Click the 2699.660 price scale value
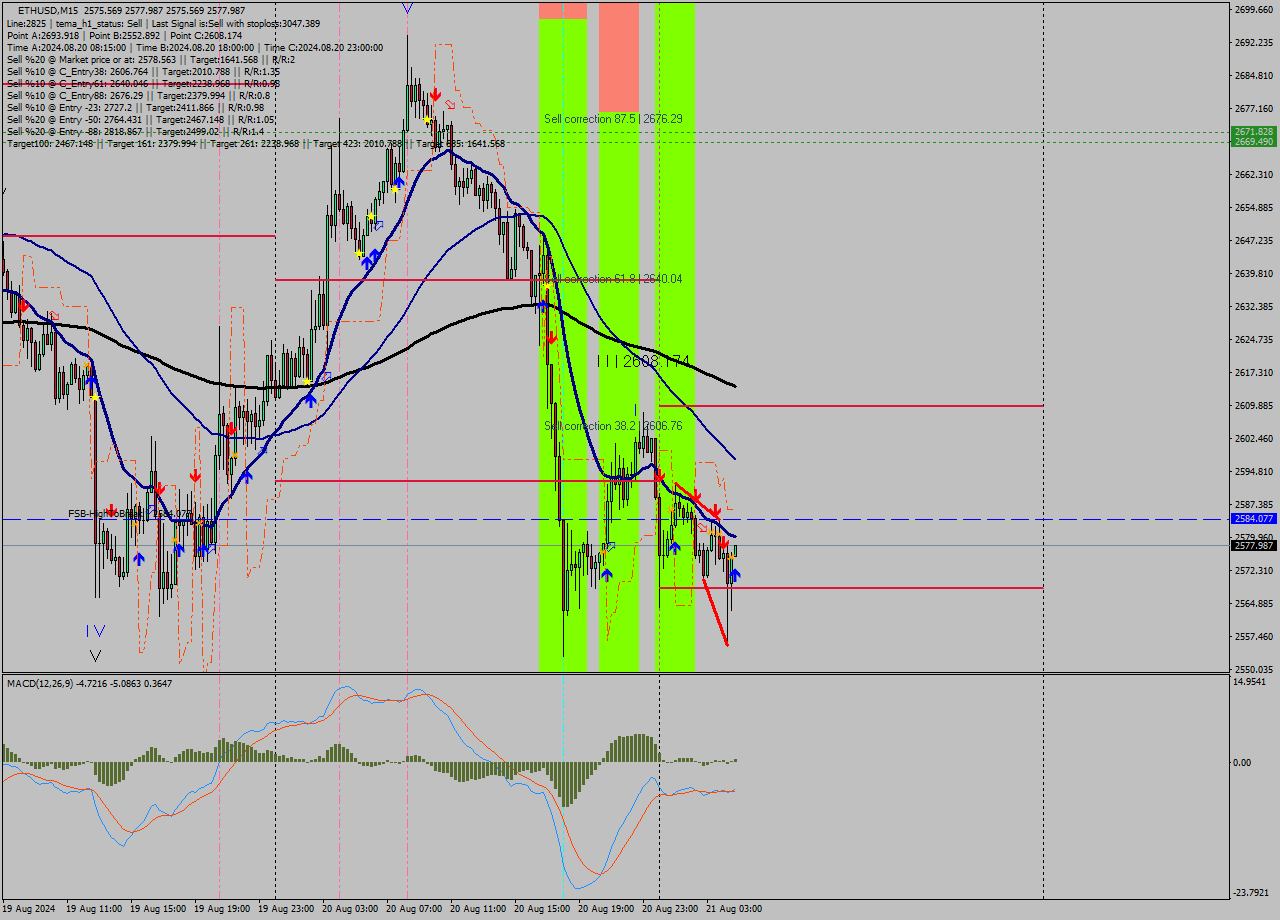The width and height of the screenshot is (1280, 920). (x=1253, y=10)
